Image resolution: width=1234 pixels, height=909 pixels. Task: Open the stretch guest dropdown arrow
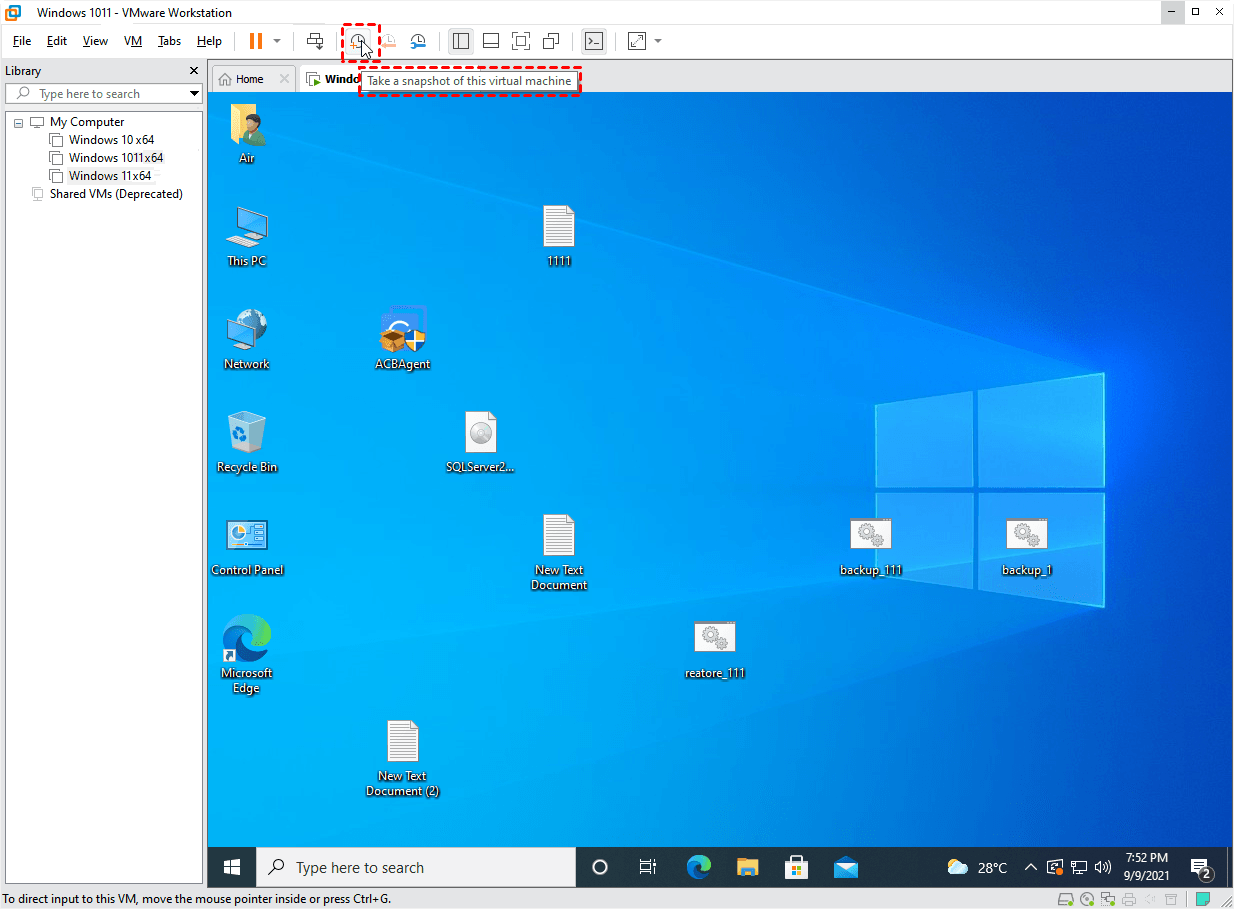click(658, 41)
